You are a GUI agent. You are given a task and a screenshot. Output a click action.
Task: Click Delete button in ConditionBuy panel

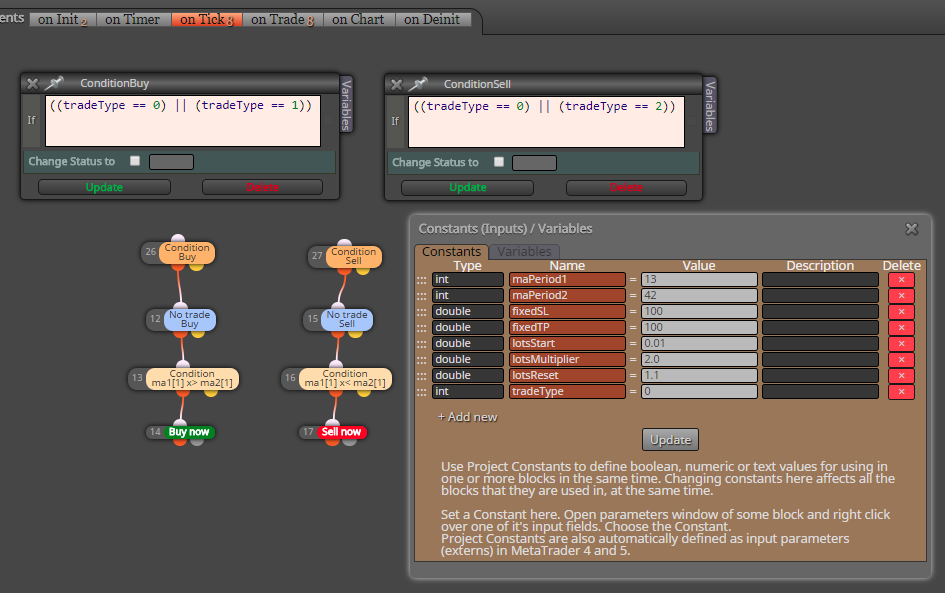point(262,187)
